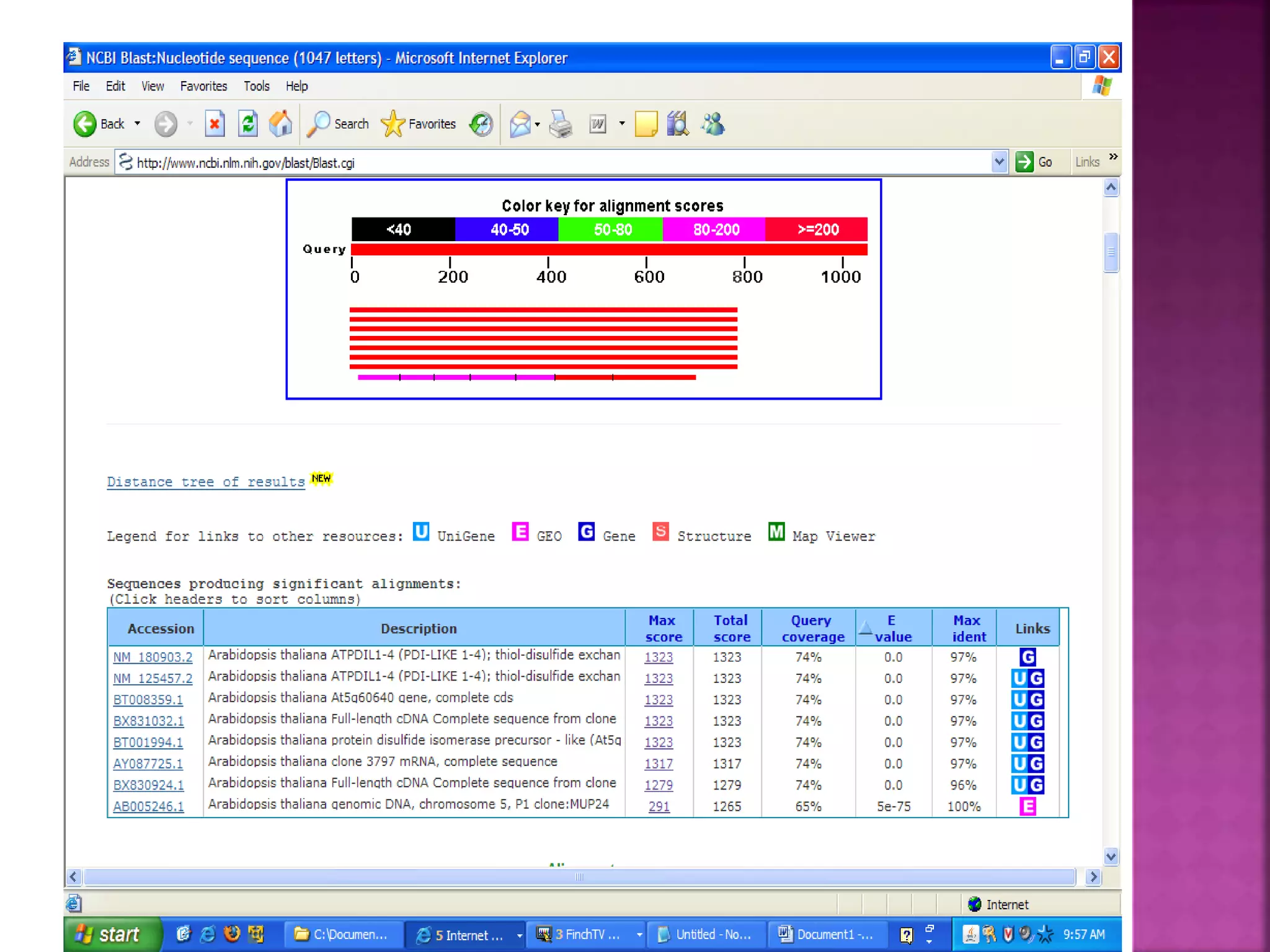The width and height of the screenshot is (1270, 952).
Task: Sort table by E value header
Action: click(892, 628)
